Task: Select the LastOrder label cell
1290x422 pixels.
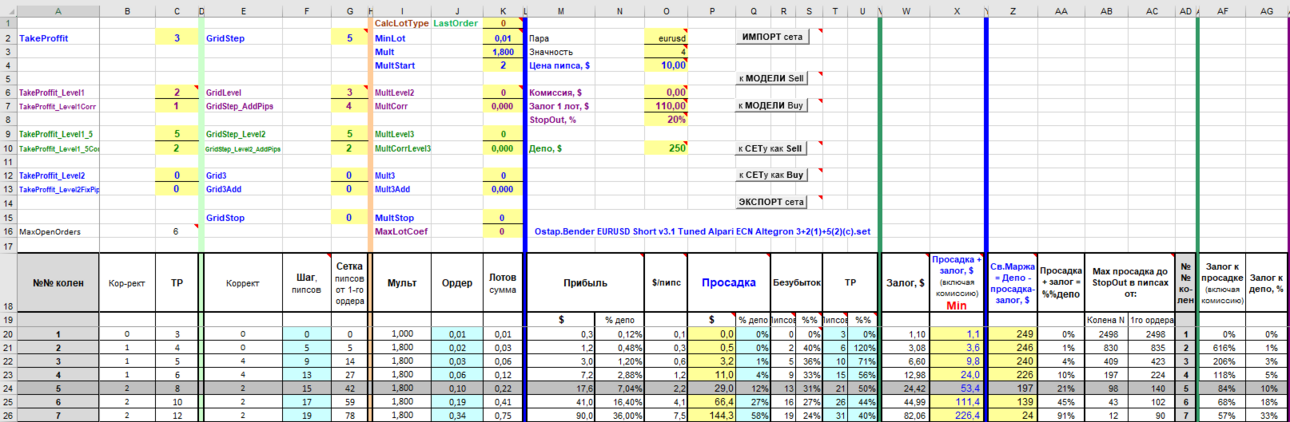Action: pyautogui.click(x=456, y=22)
